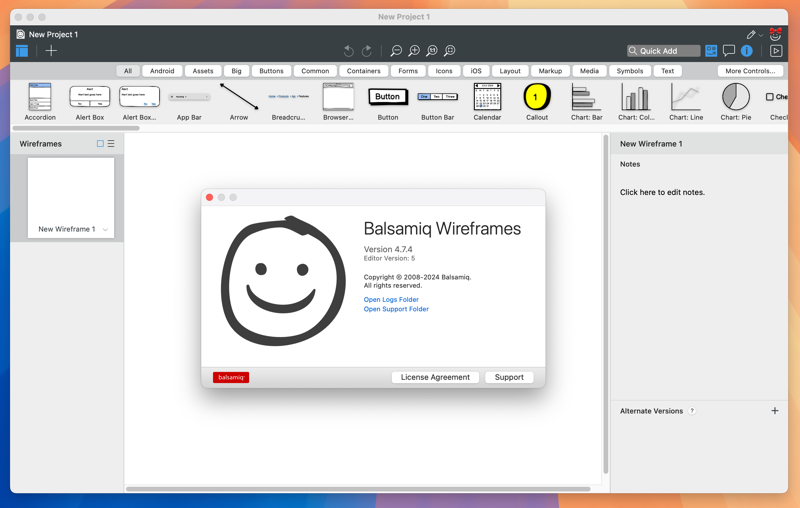Select the Icons category tab

click(x=444, y=71)
